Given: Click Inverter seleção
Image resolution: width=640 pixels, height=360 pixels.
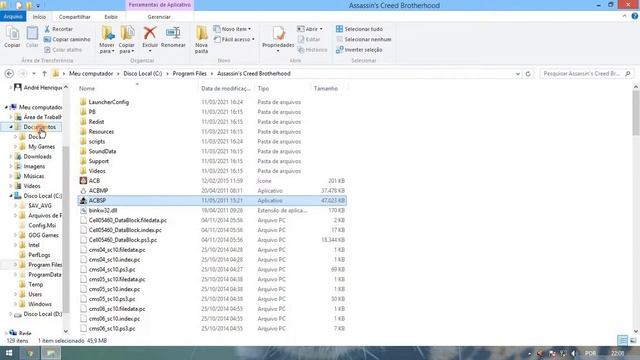Looking at the screenshot, I should [359, 50].
